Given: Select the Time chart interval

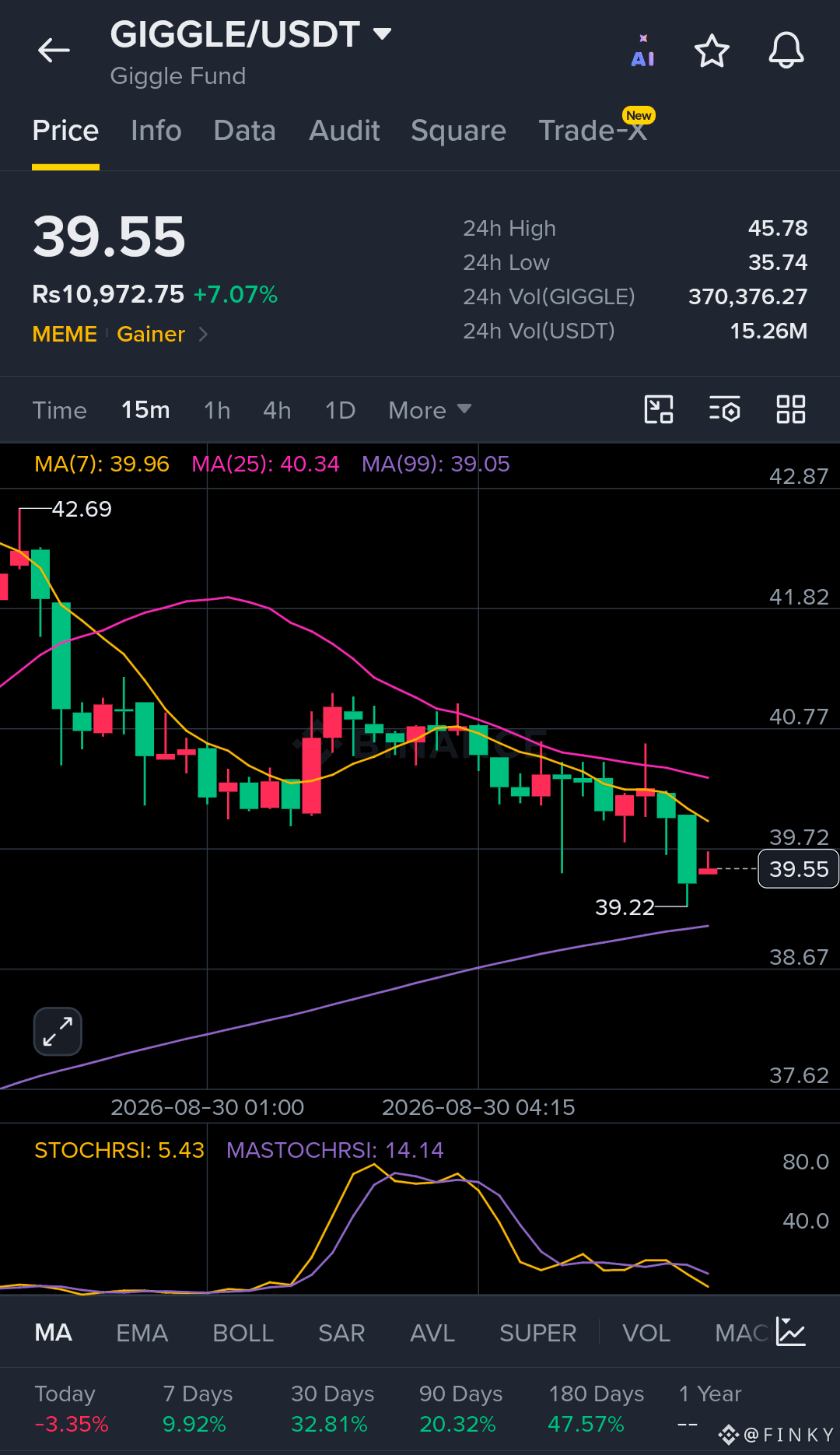Looking at the screenshot, I should [x=60, y=410].
